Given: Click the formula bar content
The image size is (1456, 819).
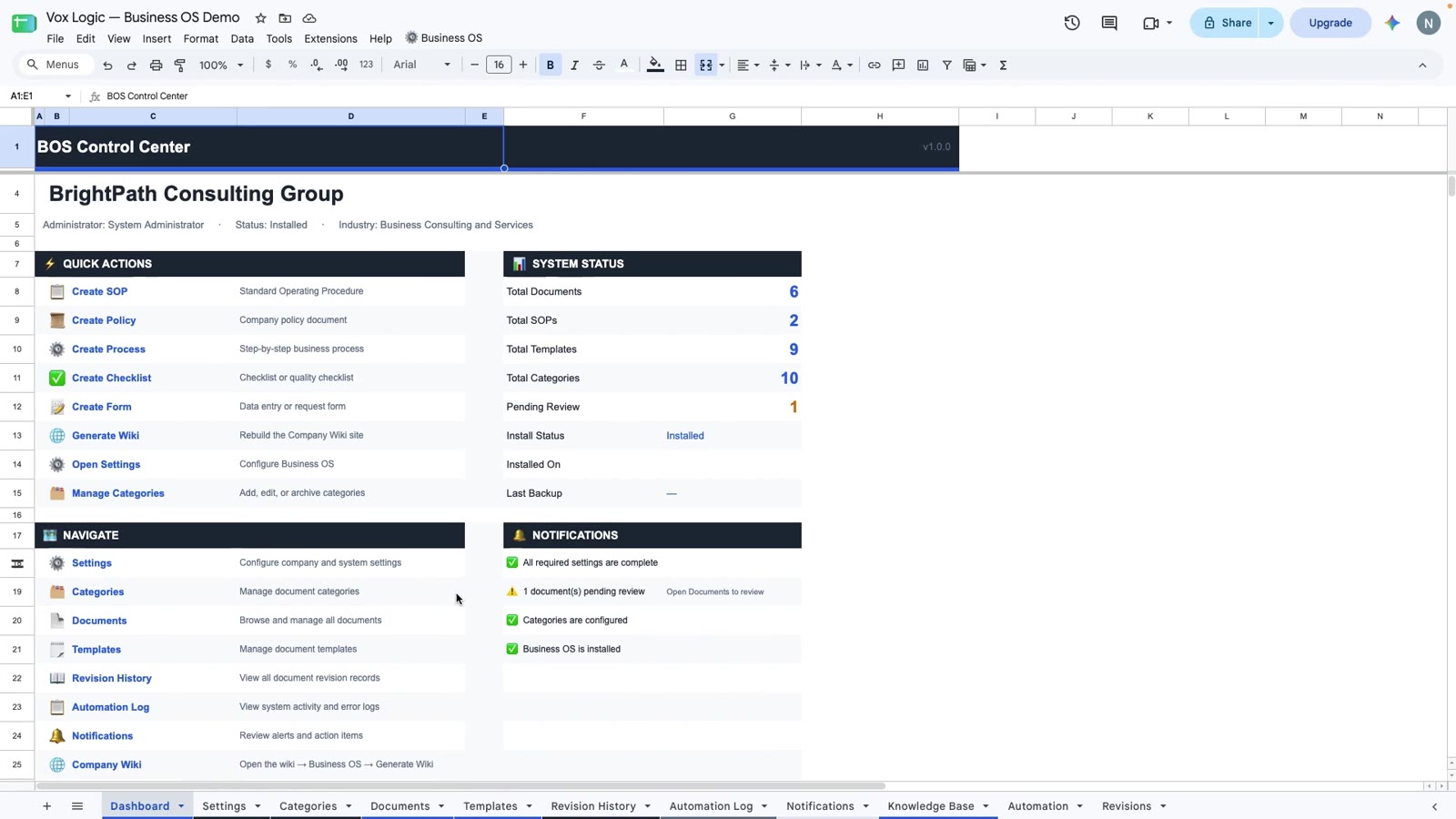Looking at the screenshot, I should pos(147,96).
